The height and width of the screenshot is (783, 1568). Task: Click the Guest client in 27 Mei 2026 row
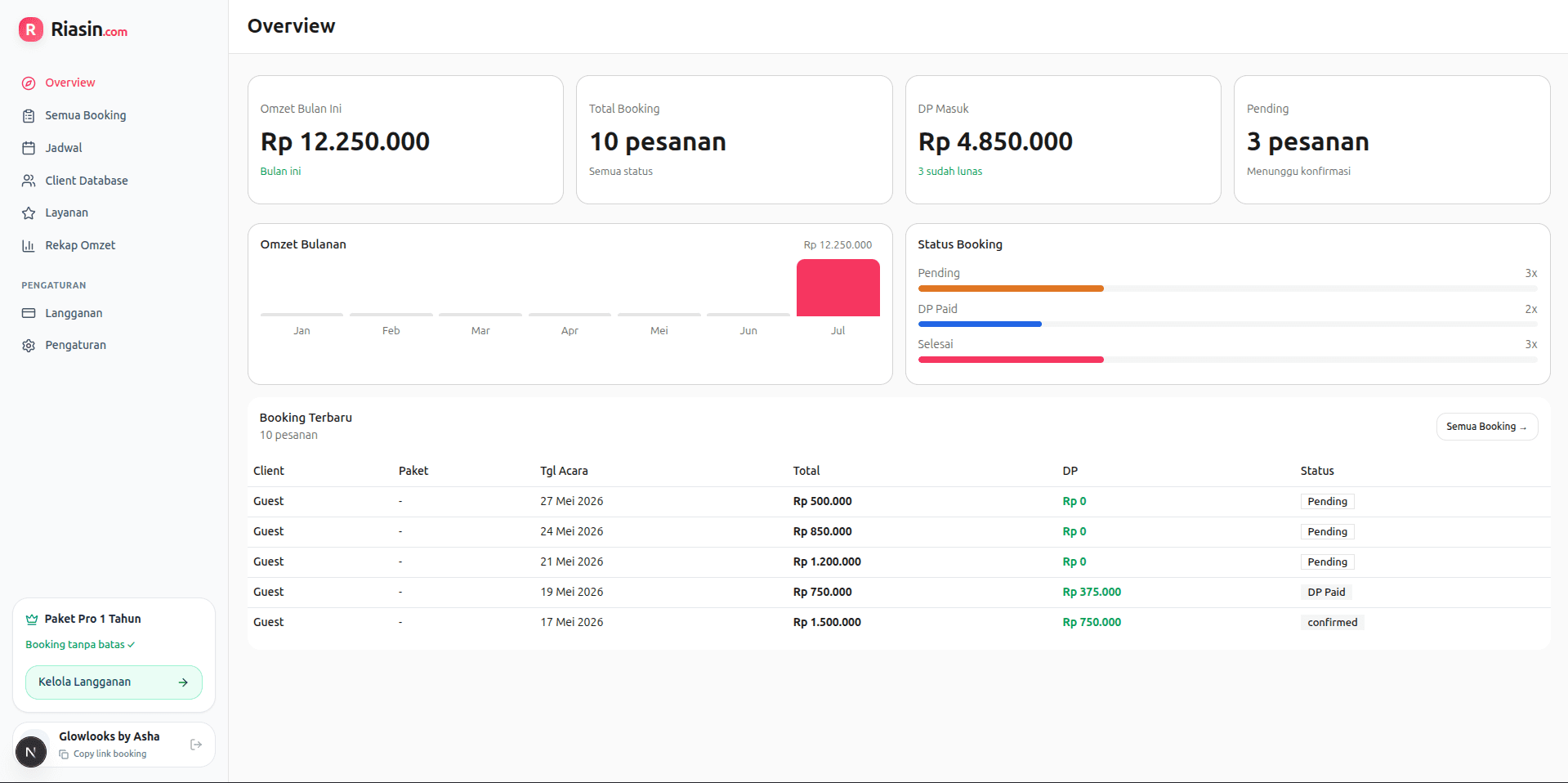pos(269,501)
